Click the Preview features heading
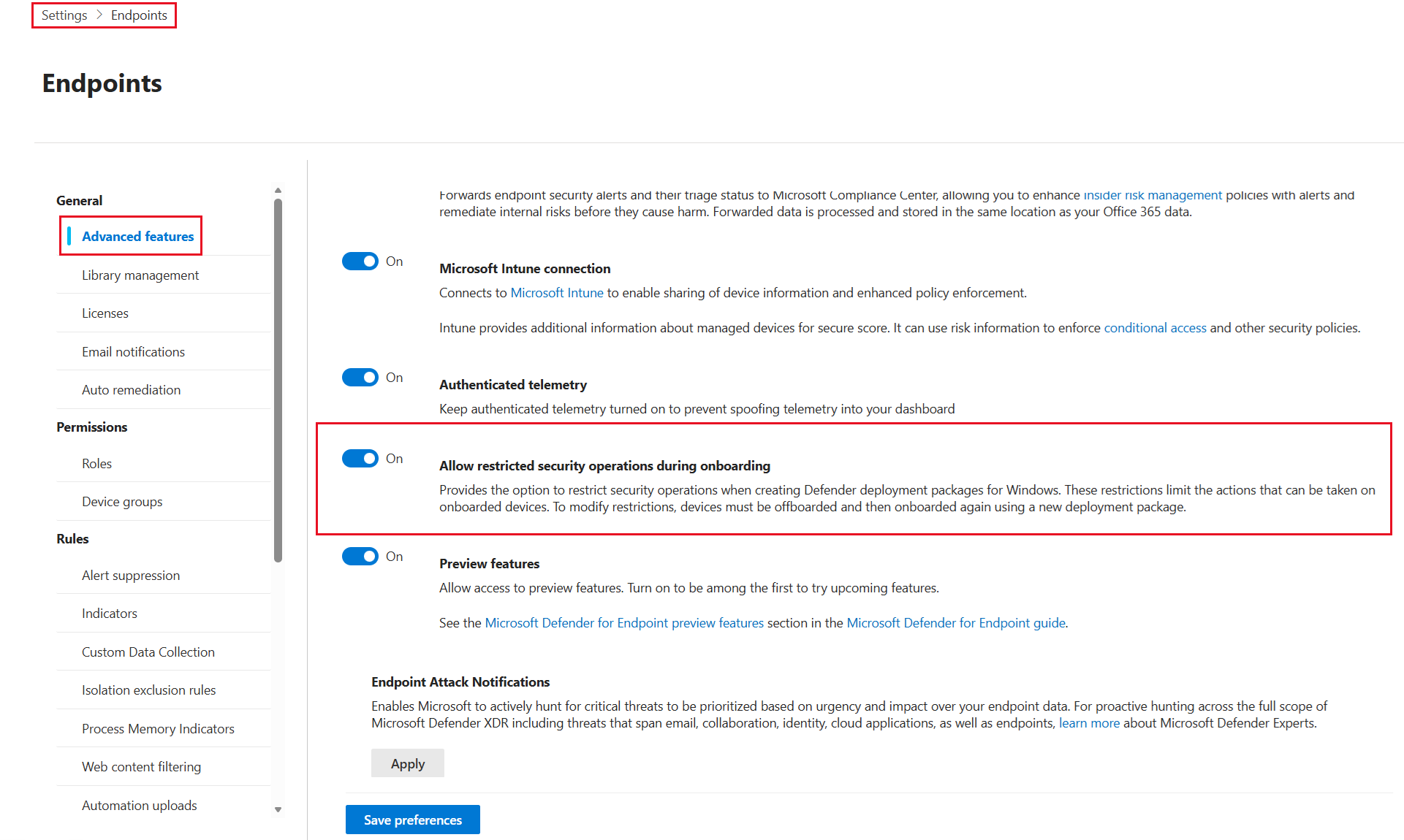Viewport: 1404px width, 840px height. coord(490,563)
